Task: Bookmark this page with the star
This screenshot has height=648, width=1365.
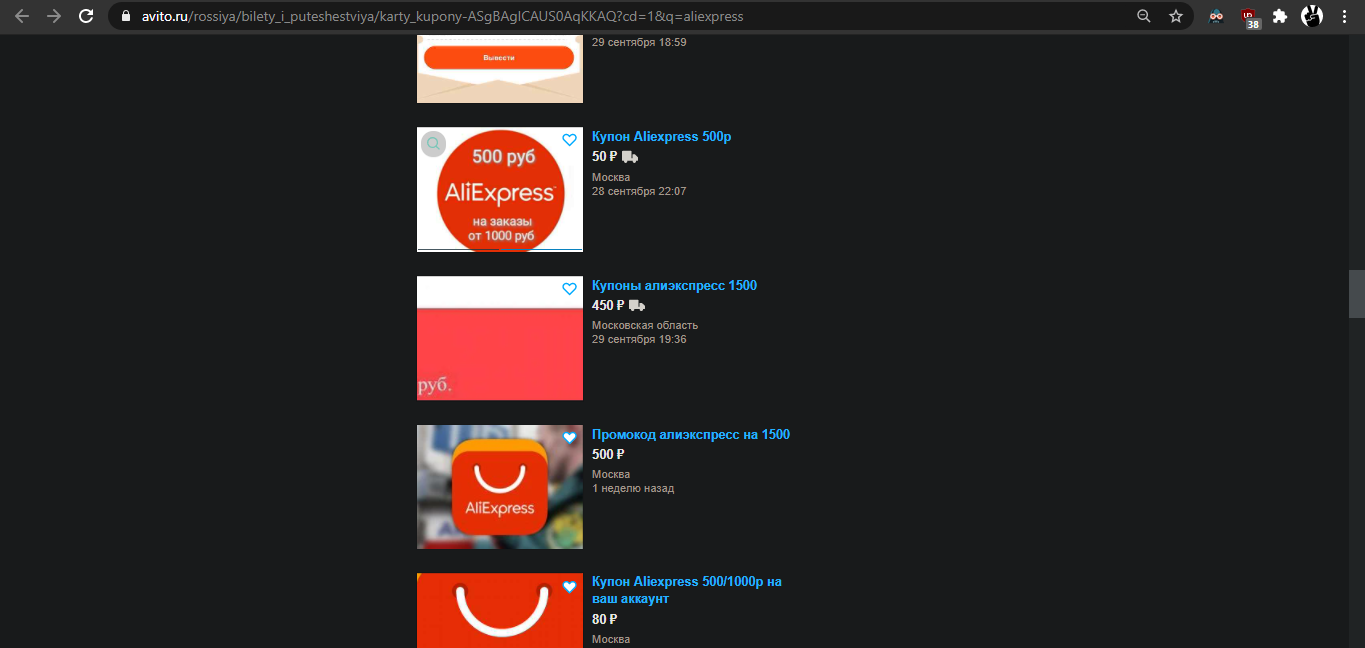Action: pos(1176,16)
